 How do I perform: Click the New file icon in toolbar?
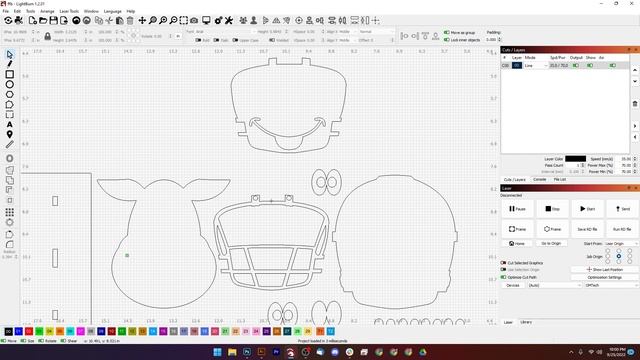coord(33,20)
